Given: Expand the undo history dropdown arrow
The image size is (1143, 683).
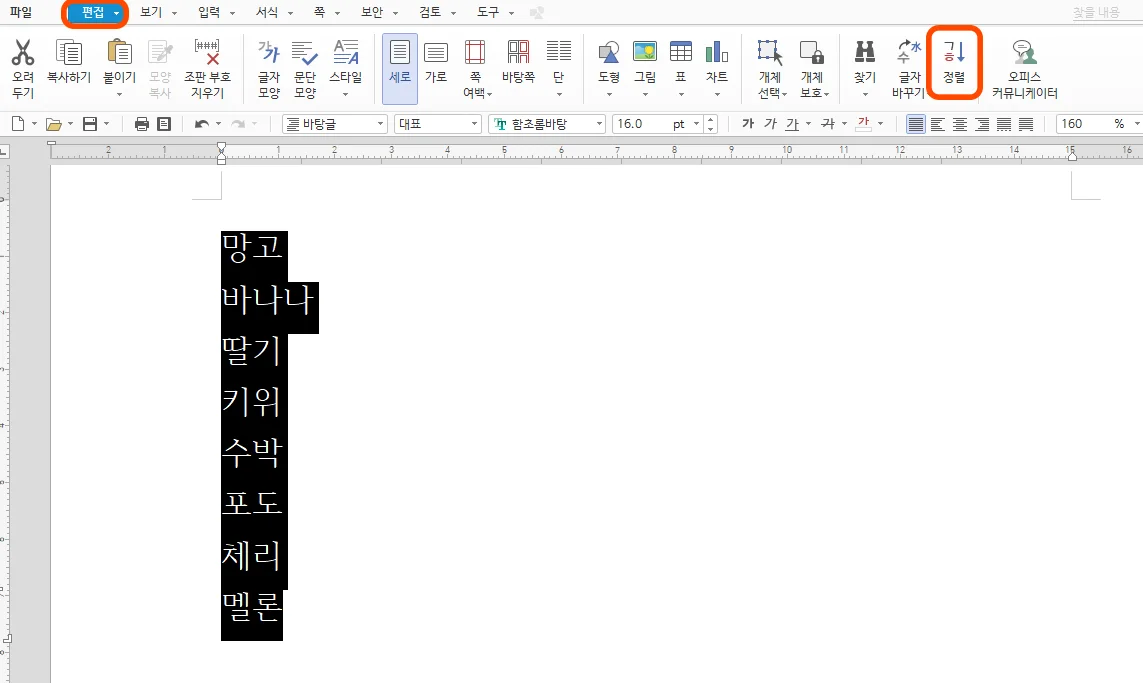Looking at the screenshot, I should [218, 124].
